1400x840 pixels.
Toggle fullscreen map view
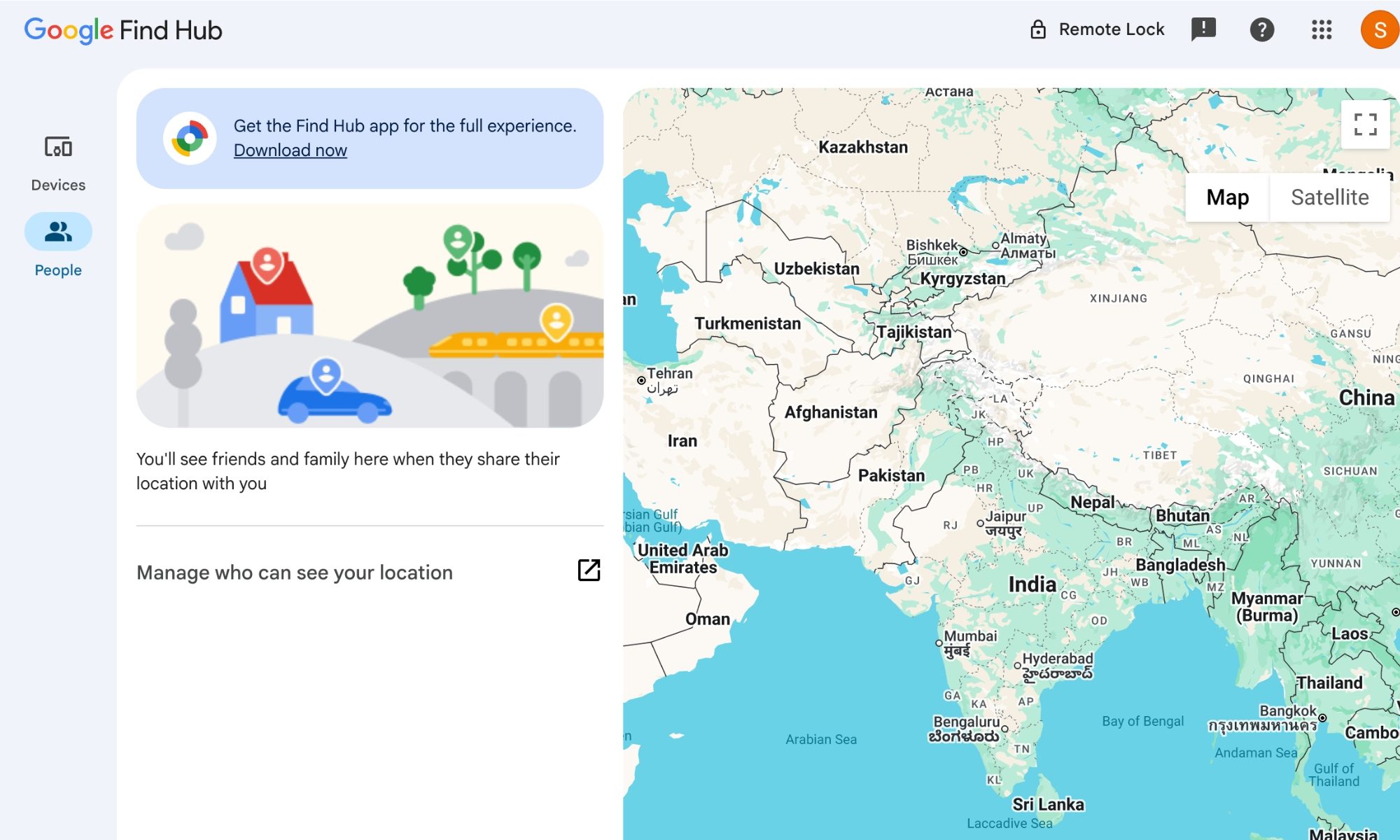(x=1365, y=125)
